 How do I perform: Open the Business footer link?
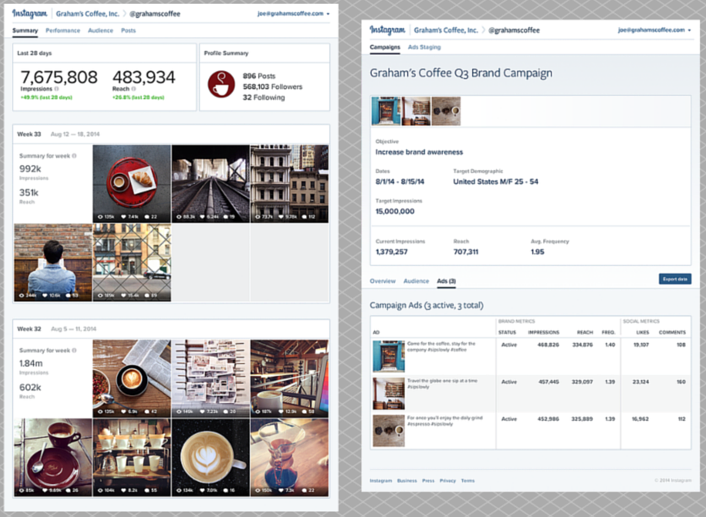click(x=407, y=481)
